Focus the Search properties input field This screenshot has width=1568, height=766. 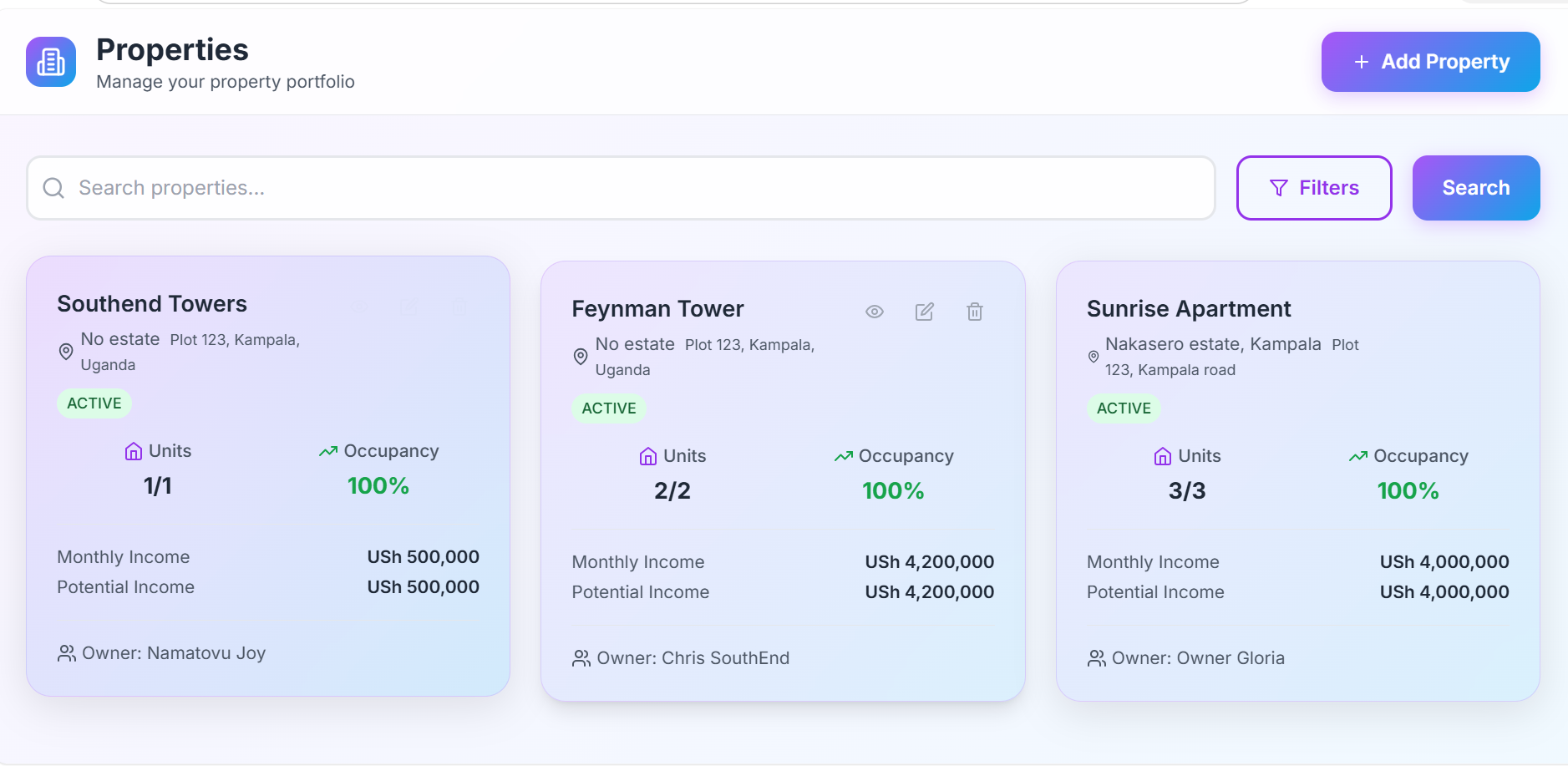pyautogui.click(x=621, y=188)
